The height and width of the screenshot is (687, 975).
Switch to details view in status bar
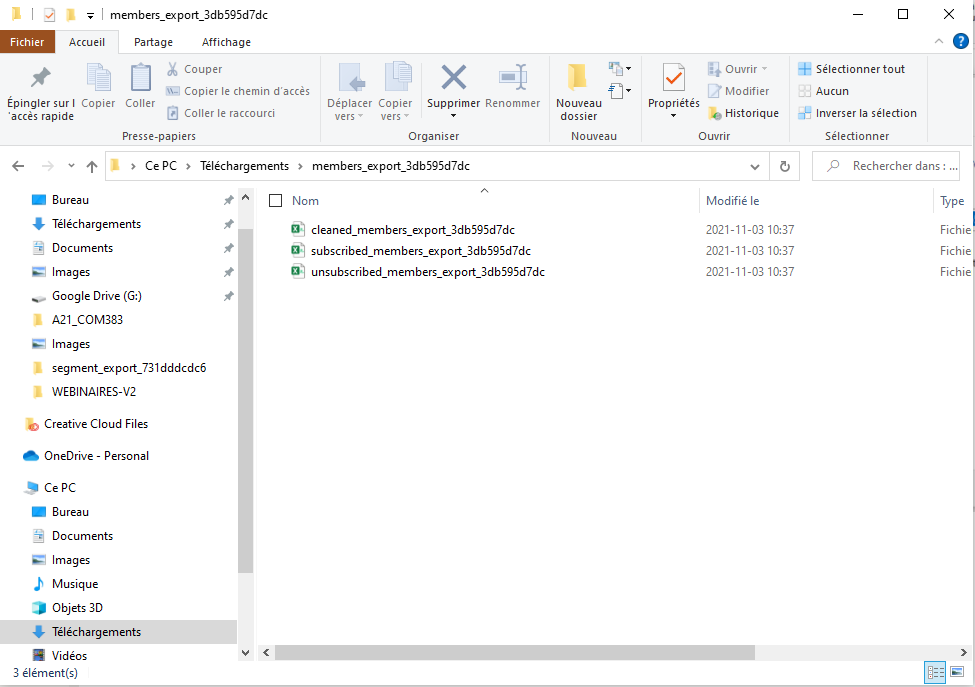click(935, 672)
